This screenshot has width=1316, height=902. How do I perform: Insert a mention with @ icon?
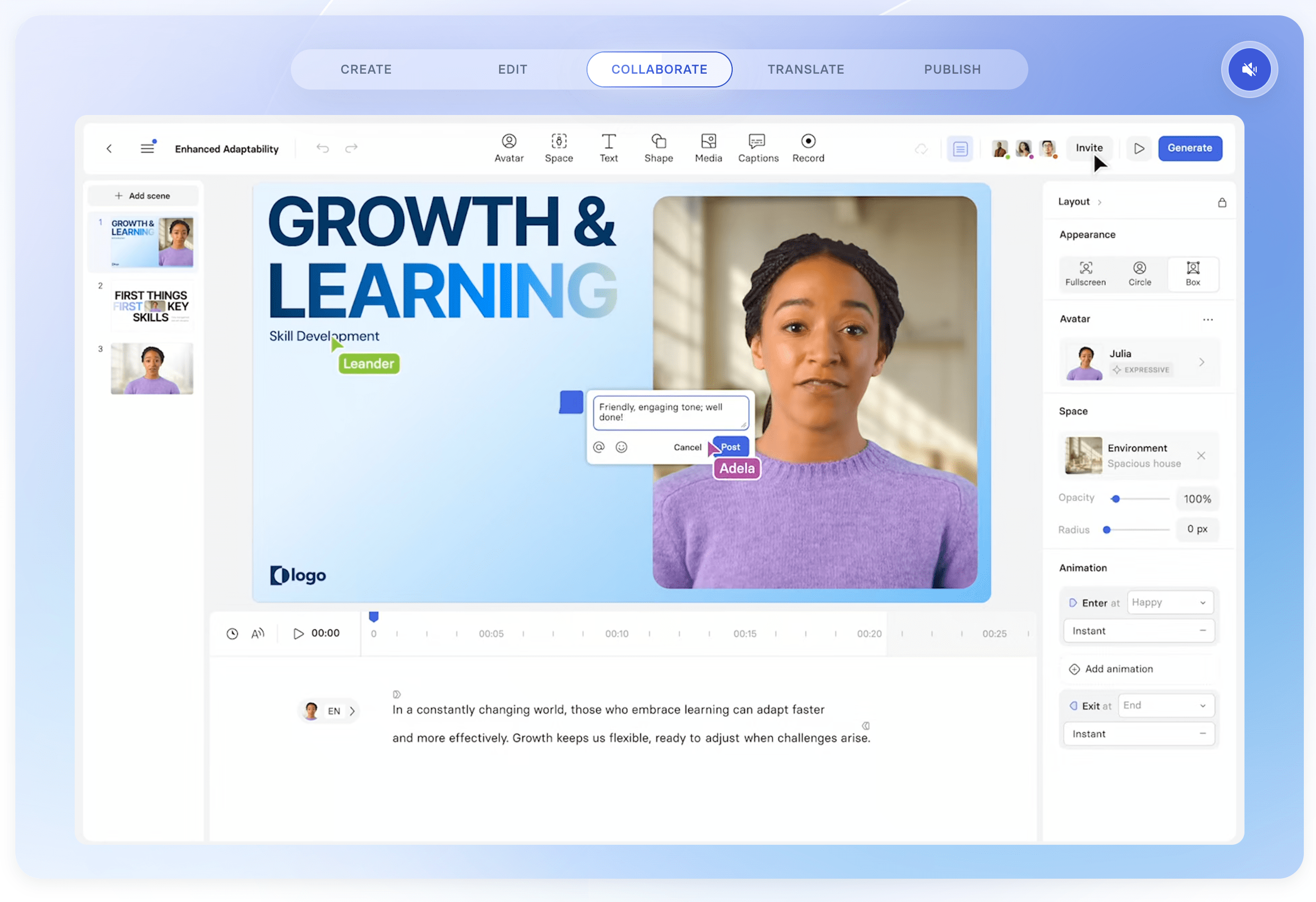[599, 447]
